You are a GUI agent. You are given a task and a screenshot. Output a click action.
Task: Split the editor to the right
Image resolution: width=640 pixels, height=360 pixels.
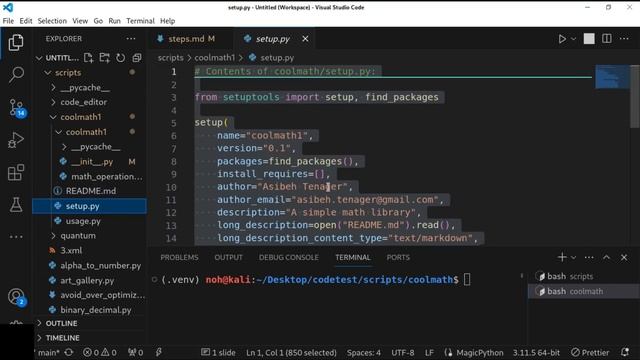(607, 39)
